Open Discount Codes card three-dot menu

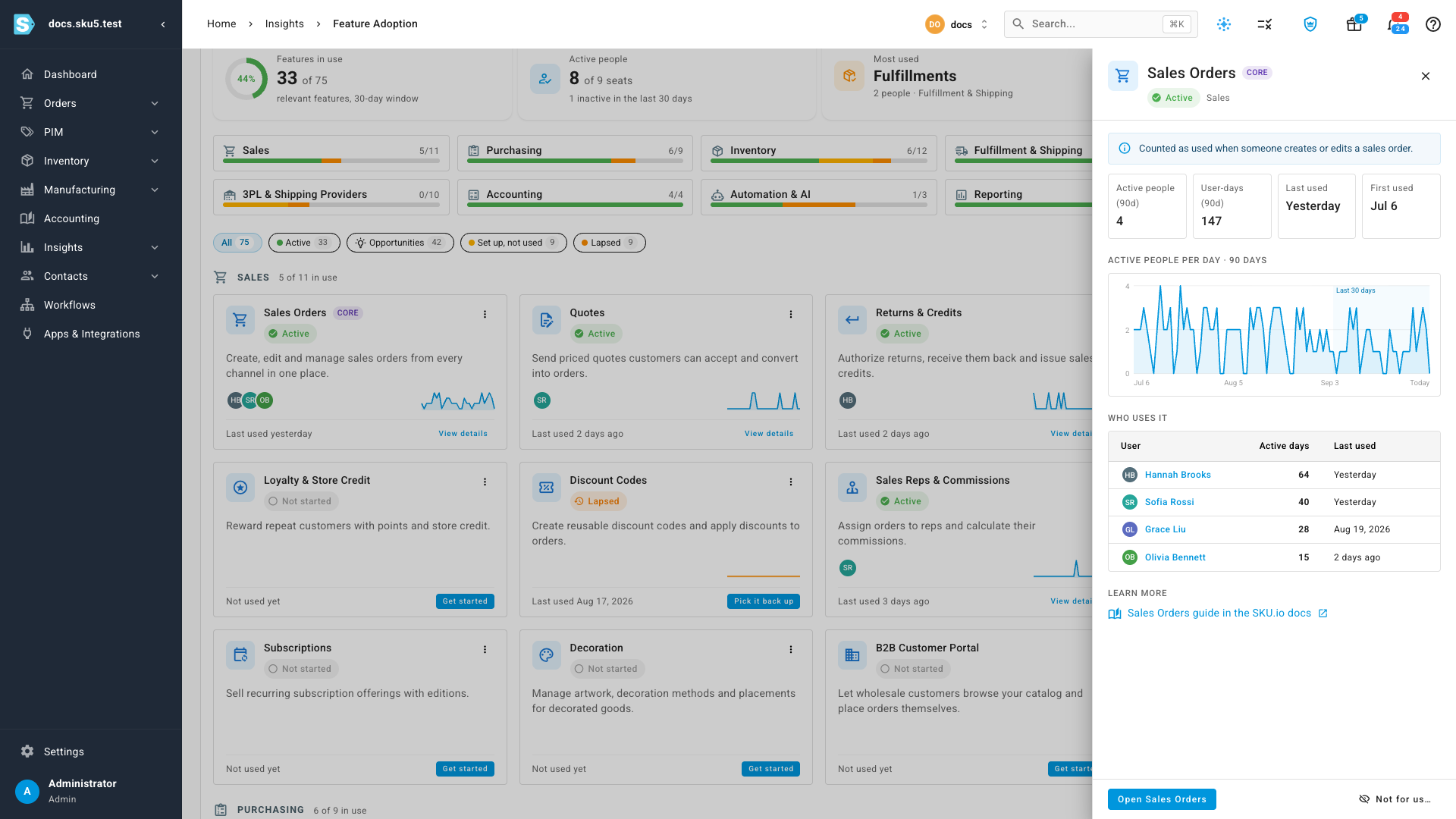[x=791, y=482]
